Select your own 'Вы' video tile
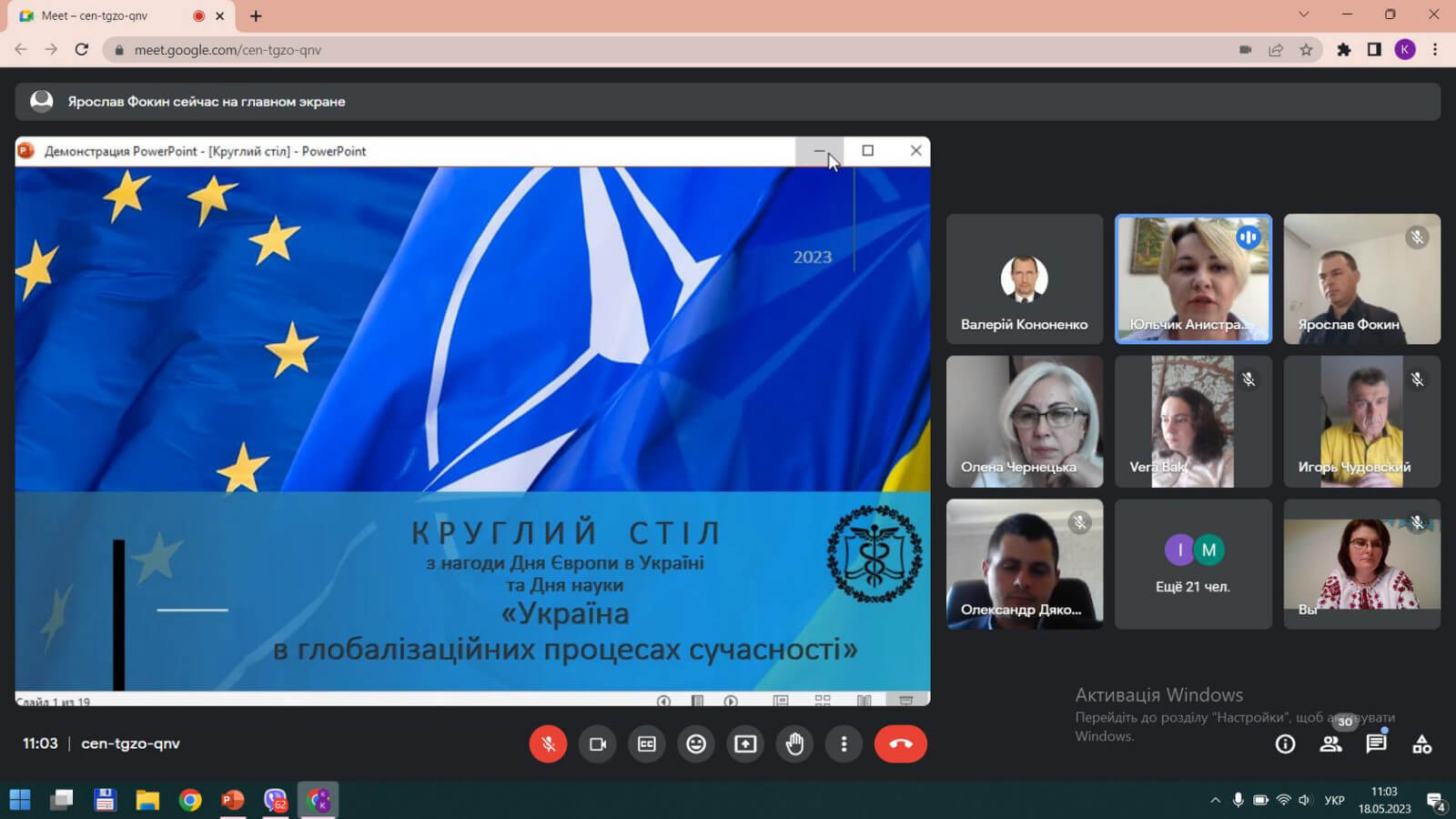Screen dimensions: 1456x819 (1362, 564)
